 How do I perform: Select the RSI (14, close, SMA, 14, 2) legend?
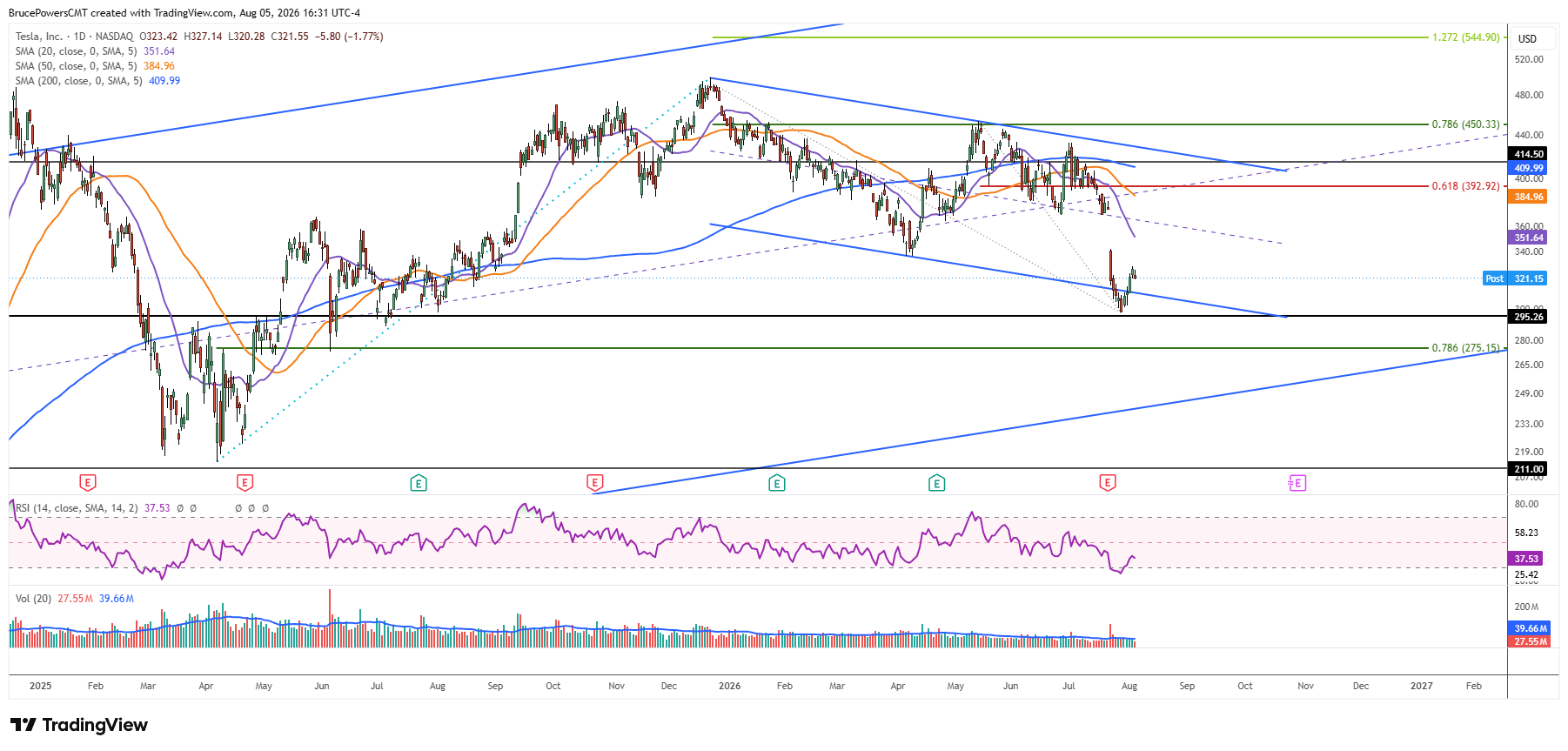pyautogui.click(x=92, y=508)
